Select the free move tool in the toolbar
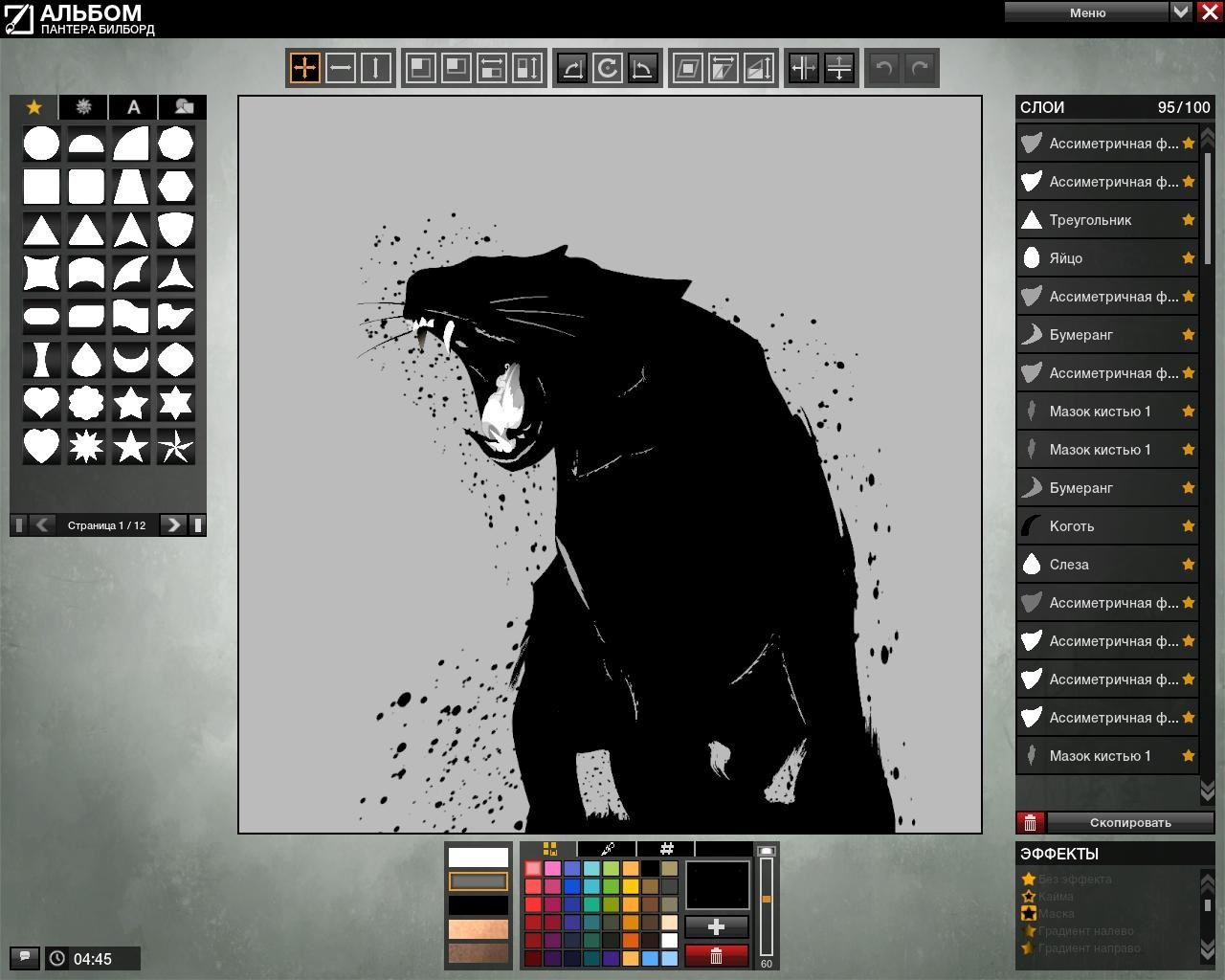Image resolution: width=1225 pixels, height=980 pixels. point(304,68)
